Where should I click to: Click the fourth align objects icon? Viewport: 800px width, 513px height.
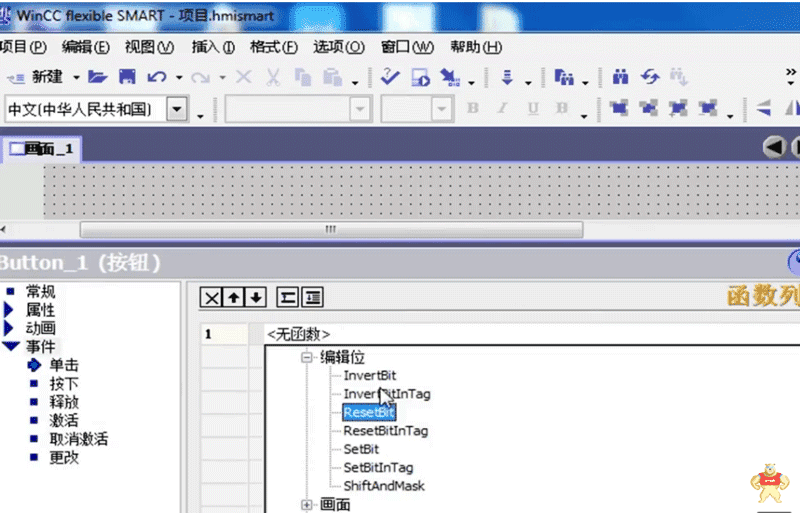coord(708,108)
